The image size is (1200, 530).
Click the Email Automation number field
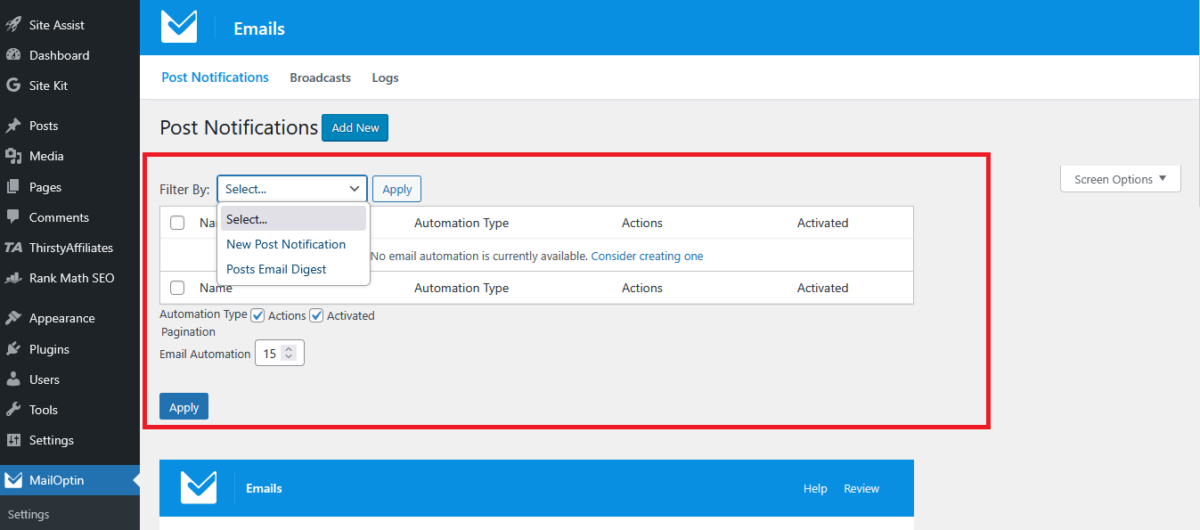279,353
